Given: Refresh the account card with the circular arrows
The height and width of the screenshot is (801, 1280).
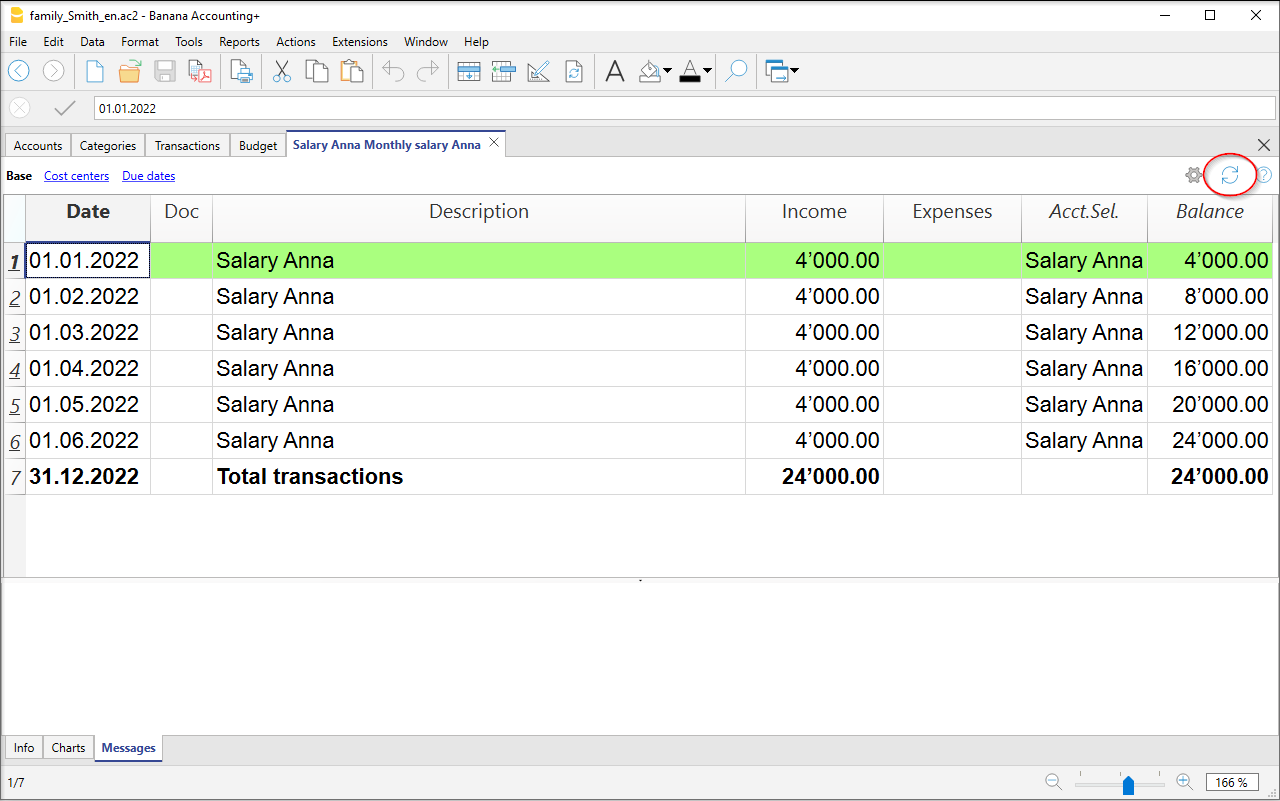Looking at the screenshot, I should click(1230, 175).
